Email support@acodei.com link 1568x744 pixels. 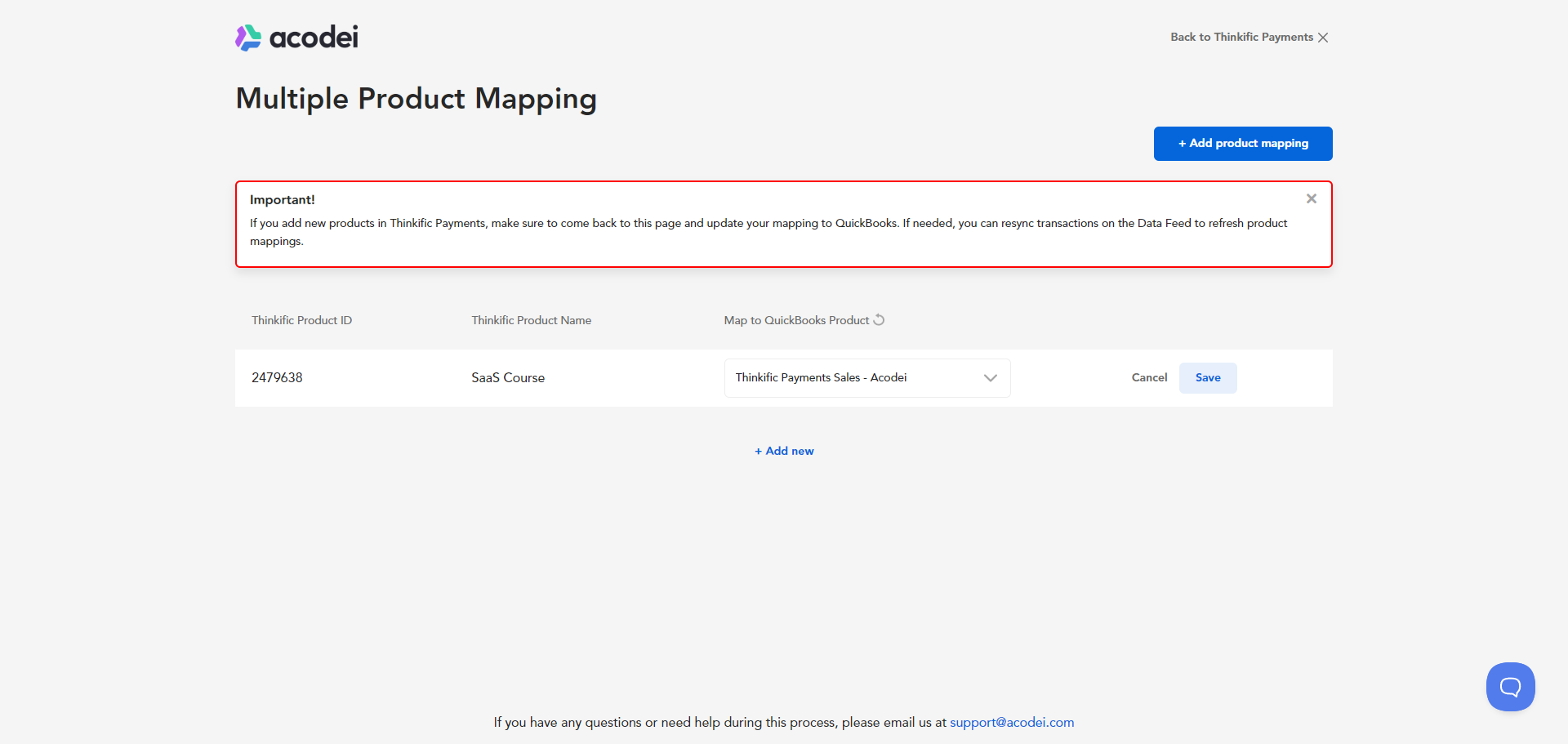[x=1012, y=722]
